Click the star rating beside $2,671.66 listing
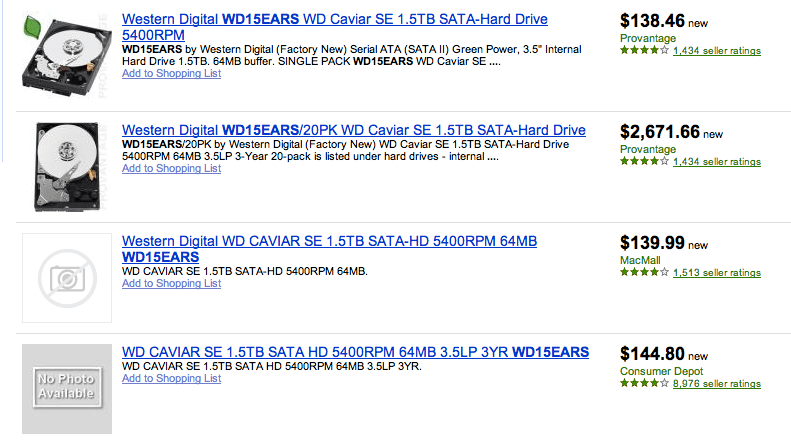 pyautogui.click(x=644, y=161)
